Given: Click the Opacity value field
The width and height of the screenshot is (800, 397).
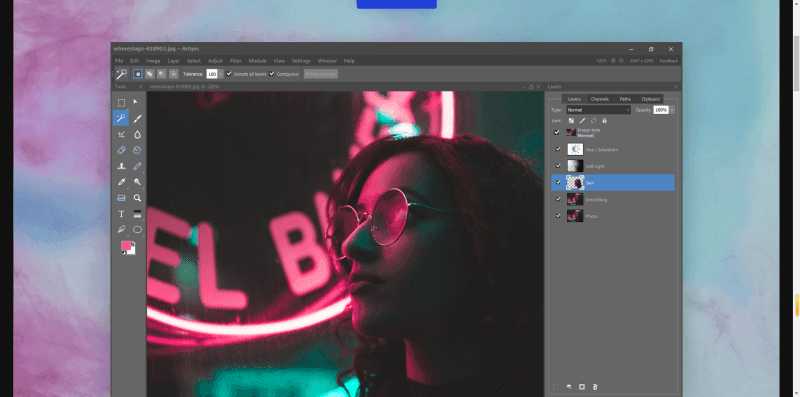Looking at the screenshot, I should (661, 110).
